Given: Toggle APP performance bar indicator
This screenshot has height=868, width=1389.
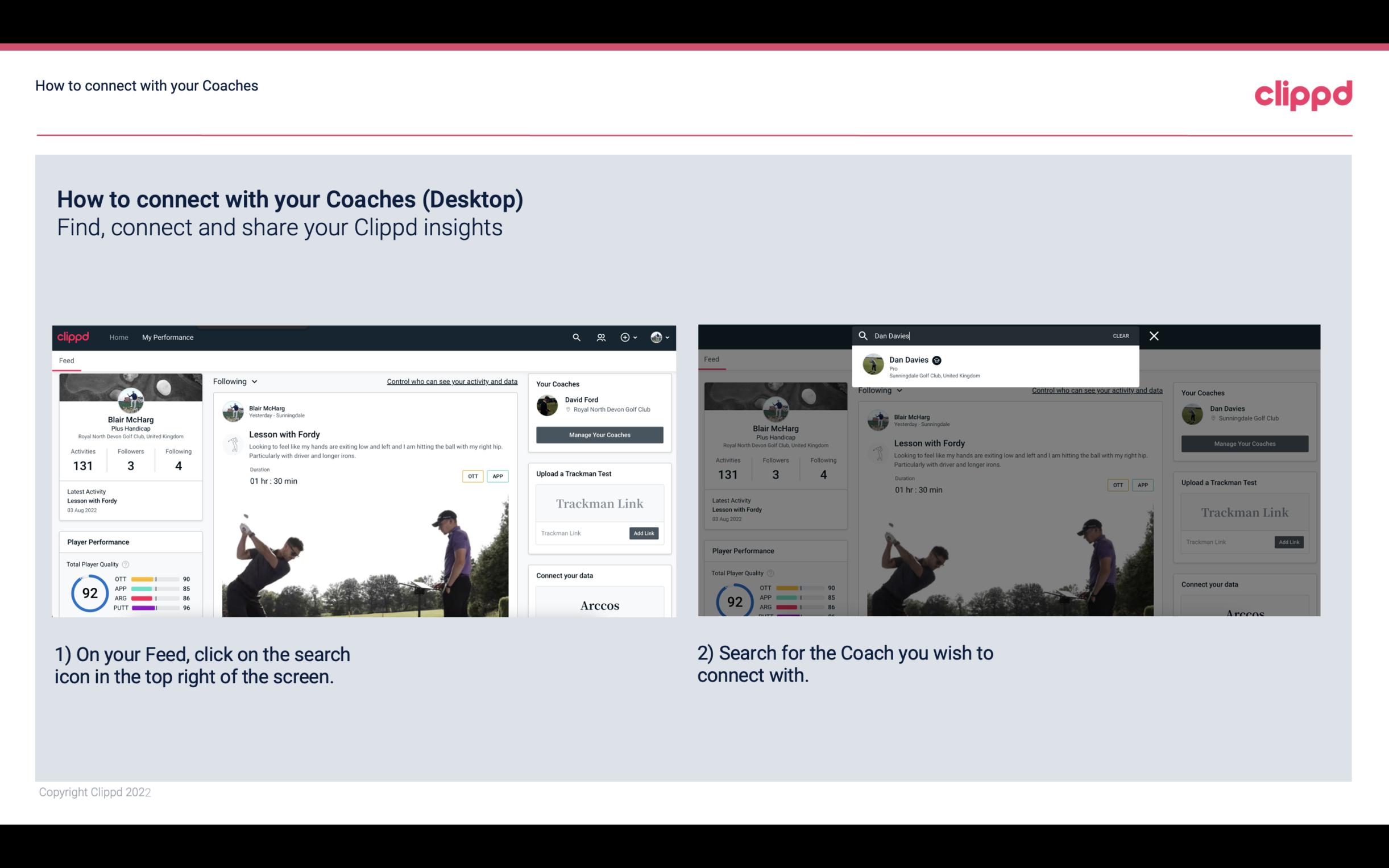Looking at the screenshot, I should [x=156, y=589].
